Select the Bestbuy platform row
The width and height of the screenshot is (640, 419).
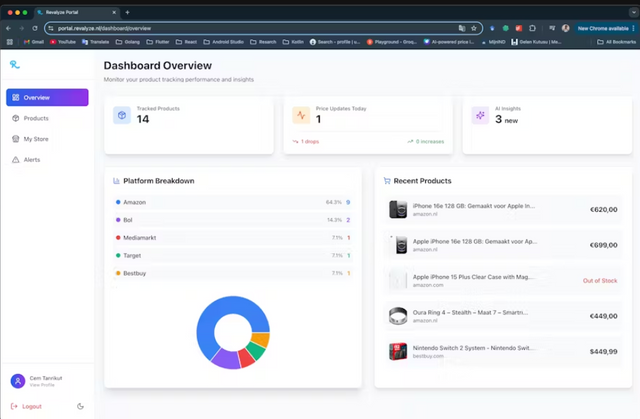(x=233, y=273)
